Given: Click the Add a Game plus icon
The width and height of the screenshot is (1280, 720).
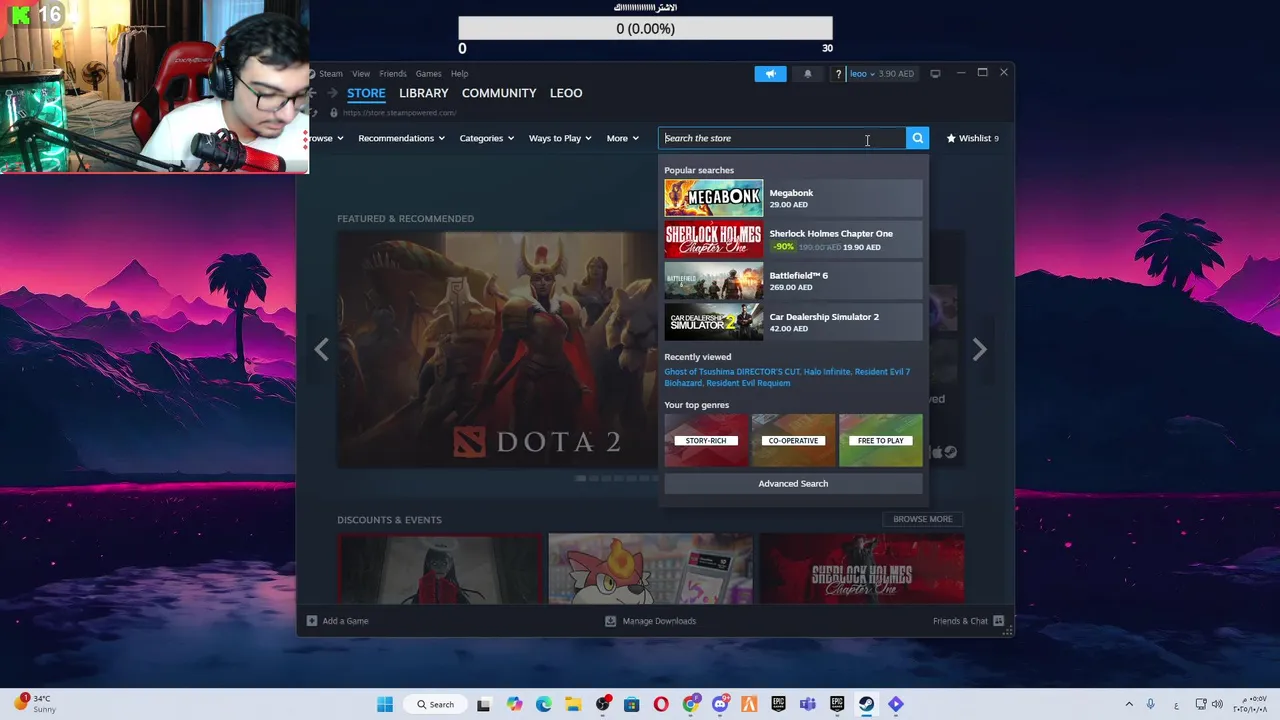Looking at the screenshot, I should click(312, 621).
